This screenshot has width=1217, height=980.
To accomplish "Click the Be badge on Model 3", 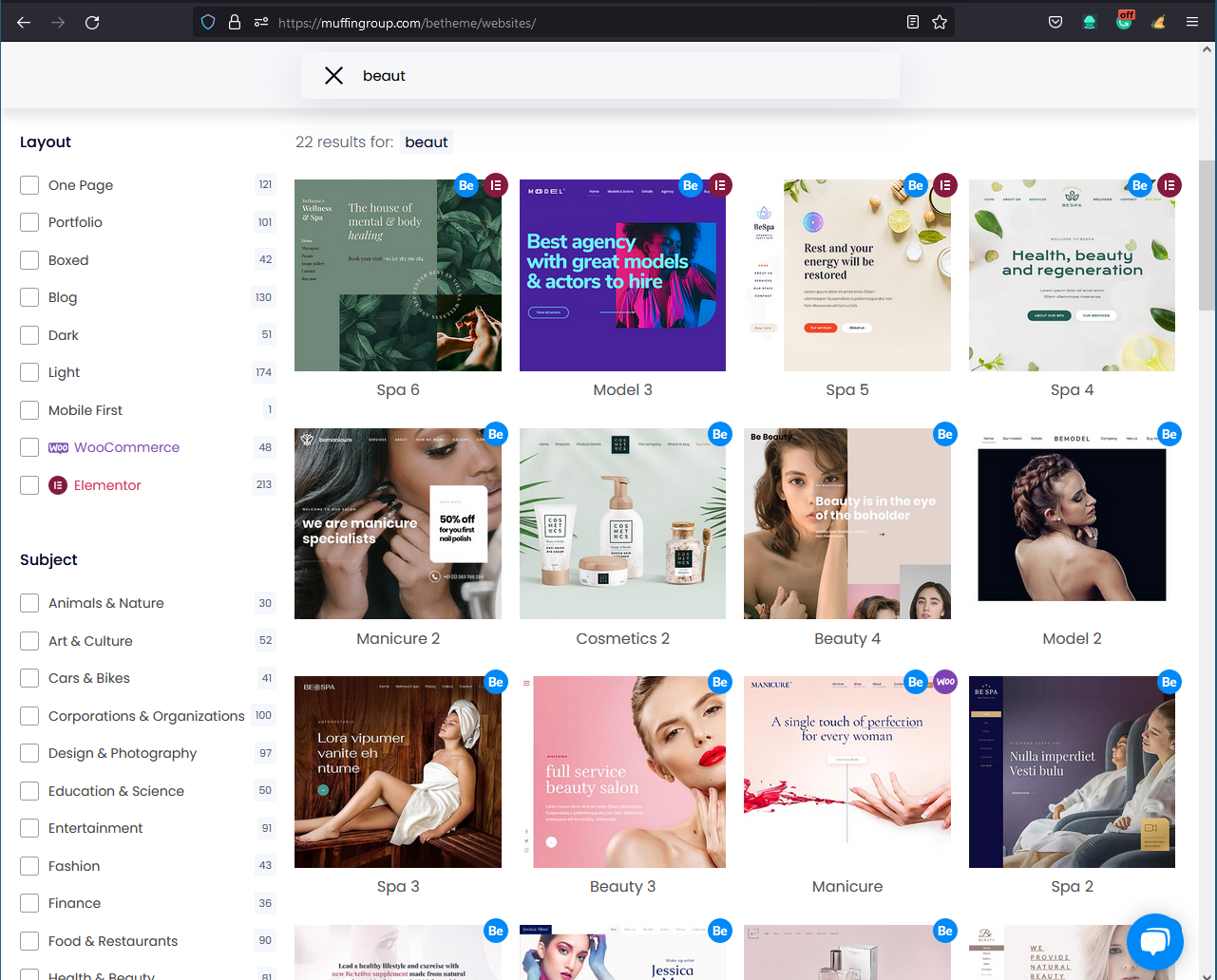I will click(691, 185).
